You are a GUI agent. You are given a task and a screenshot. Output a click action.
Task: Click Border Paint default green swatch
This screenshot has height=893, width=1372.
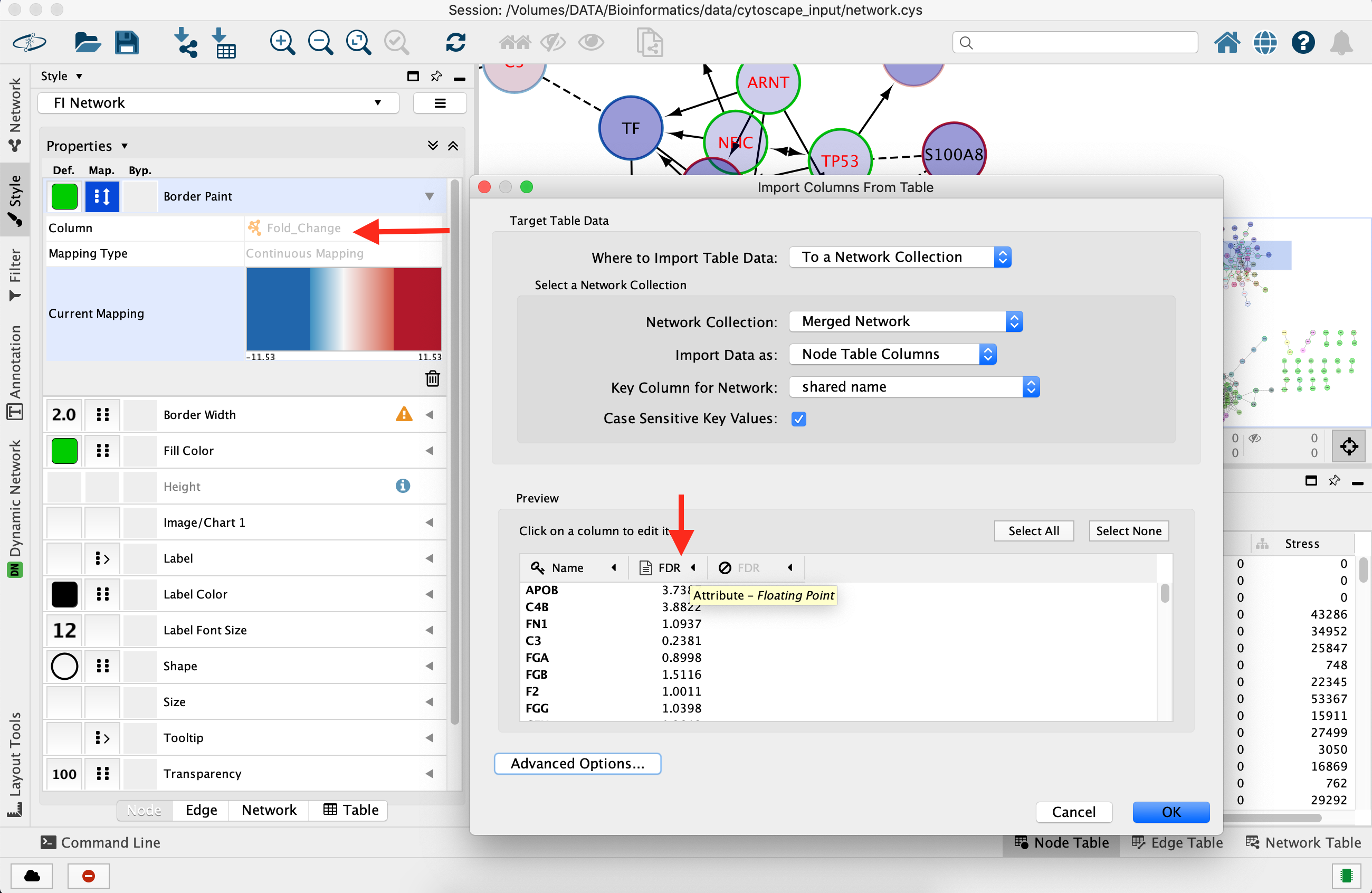[x=64, y=196]
